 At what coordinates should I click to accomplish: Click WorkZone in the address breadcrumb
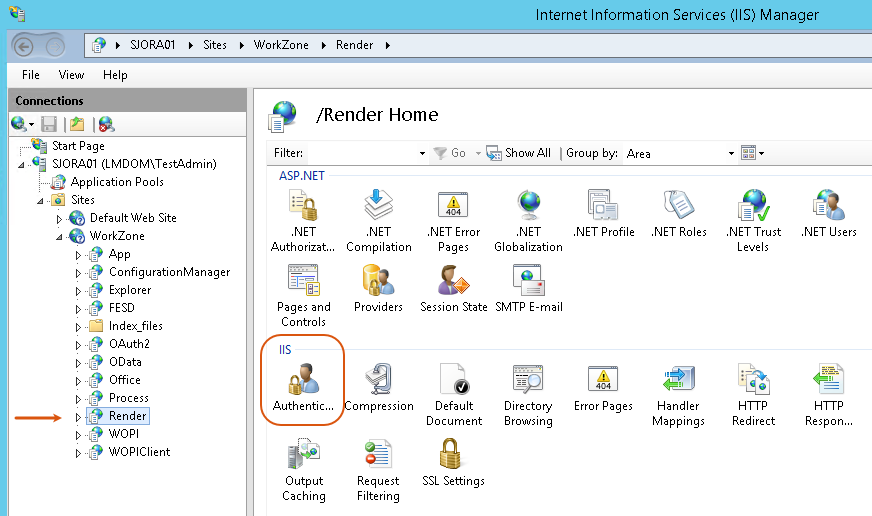coord(281,45)
